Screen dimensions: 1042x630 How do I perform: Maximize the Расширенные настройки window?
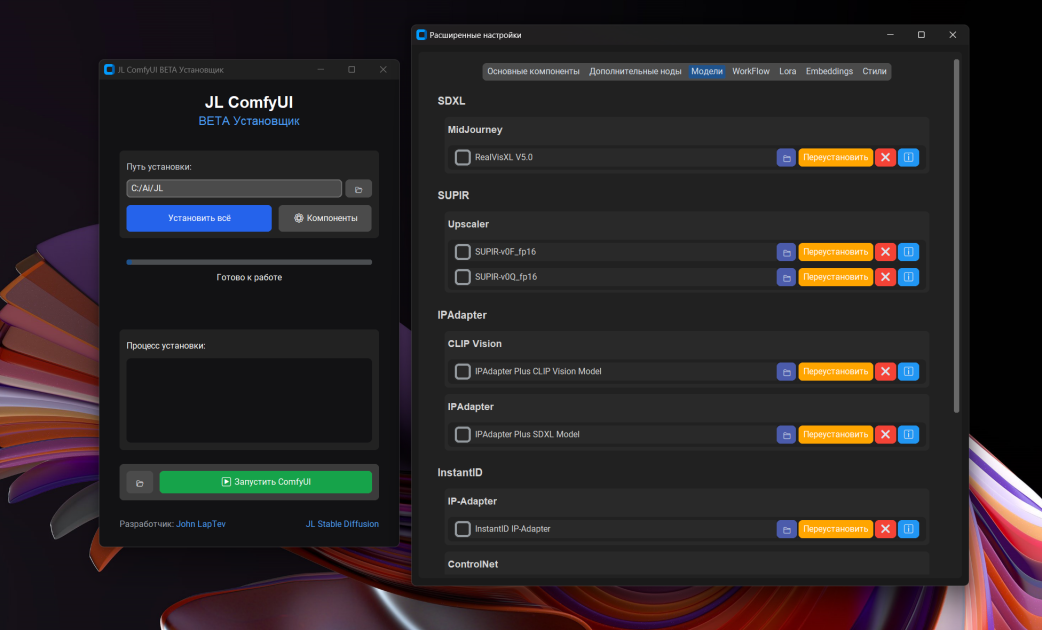pyautogui.click(x=921, y=35)
